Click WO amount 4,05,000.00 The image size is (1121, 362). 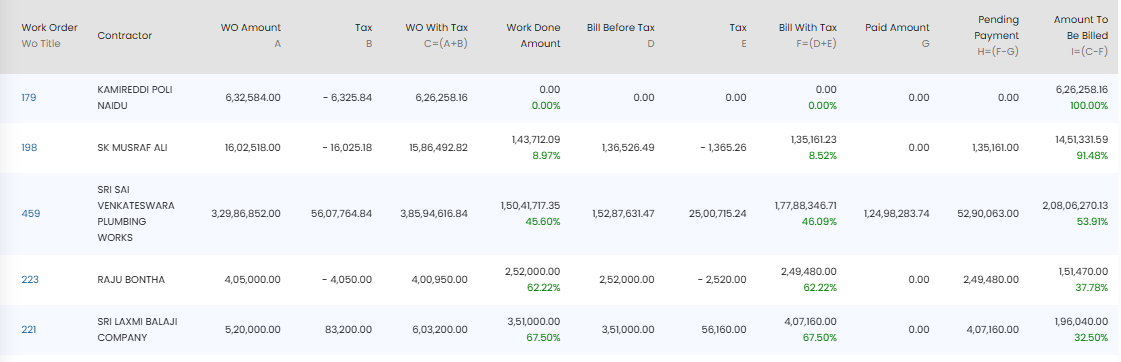(252, 280)
